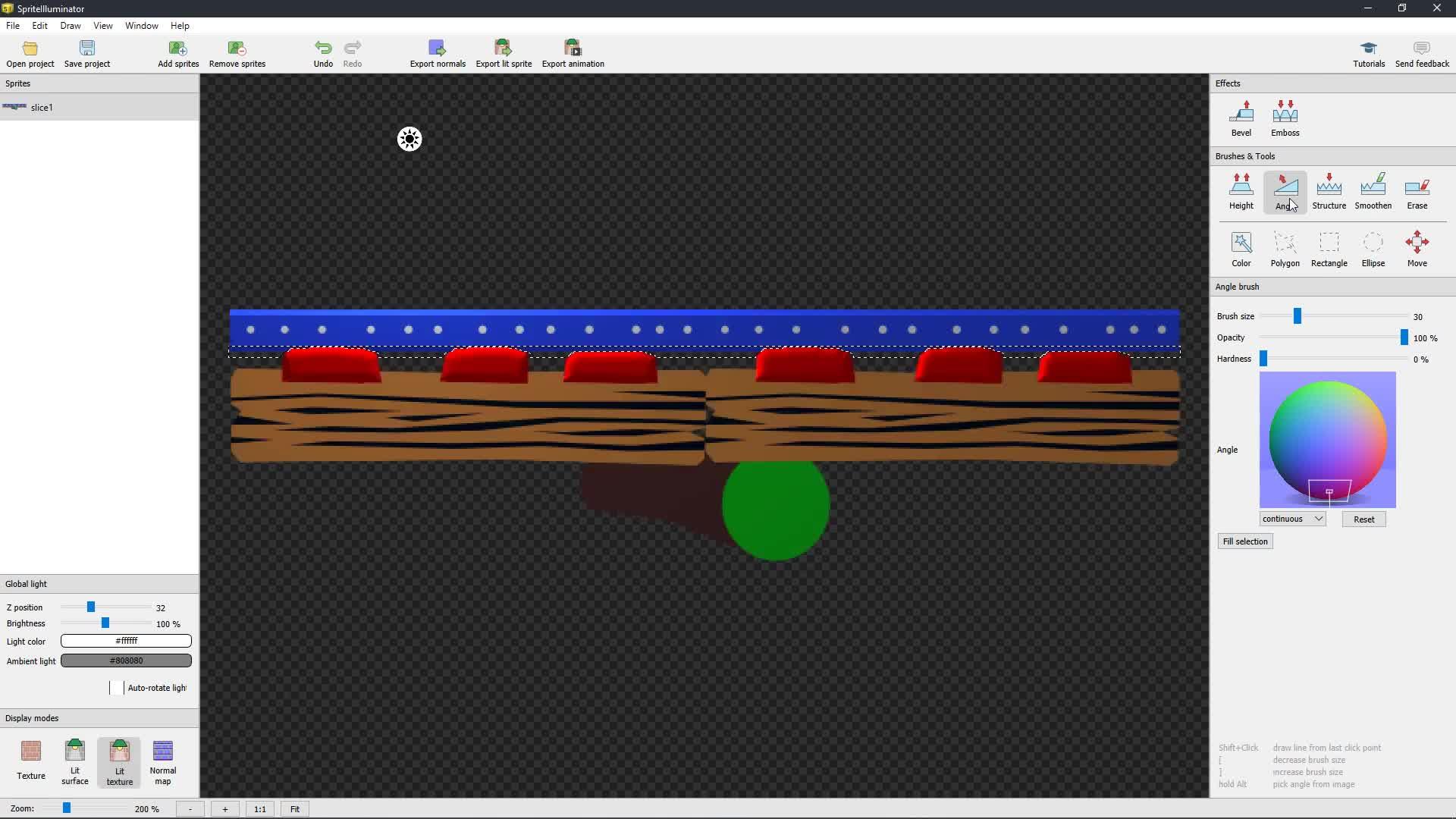Screen dimensions: 1456x819
Task: Open the continuous angle mode dropdown
Action: (x=1292, y=519)
